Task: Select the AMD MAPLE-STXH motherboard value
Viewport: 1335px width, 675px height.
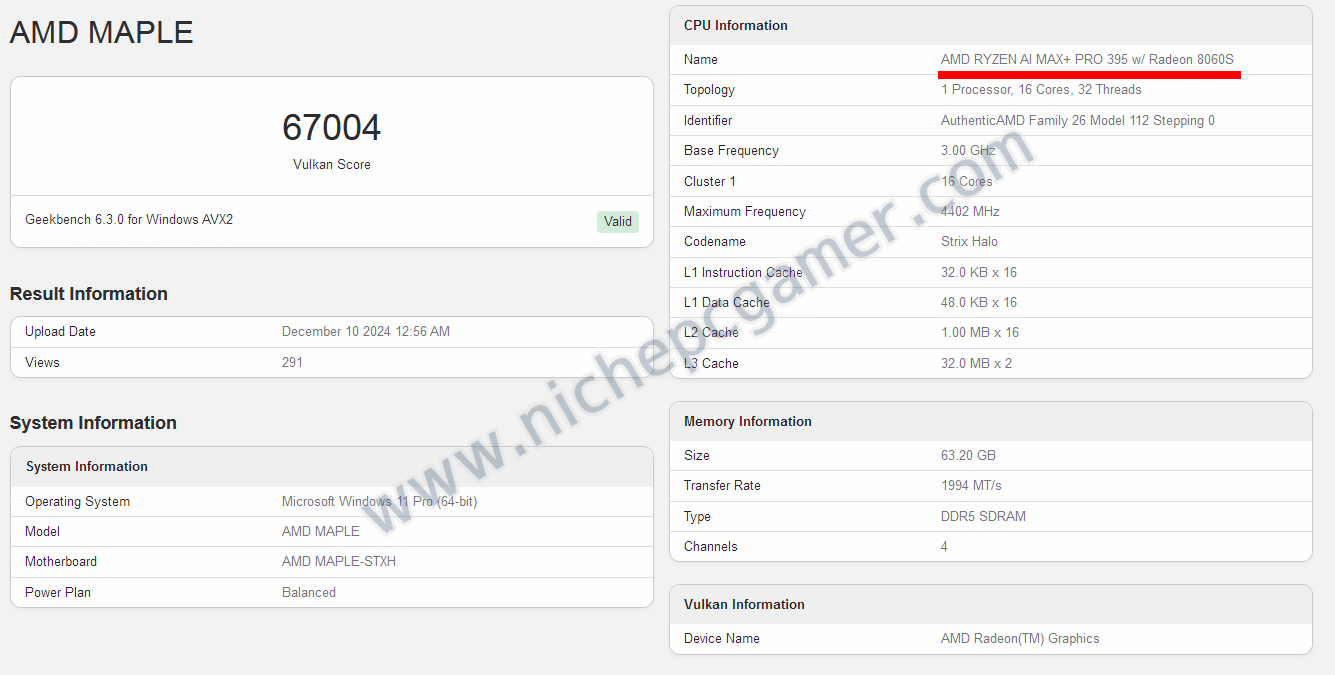Action: (x=339, y=562)
